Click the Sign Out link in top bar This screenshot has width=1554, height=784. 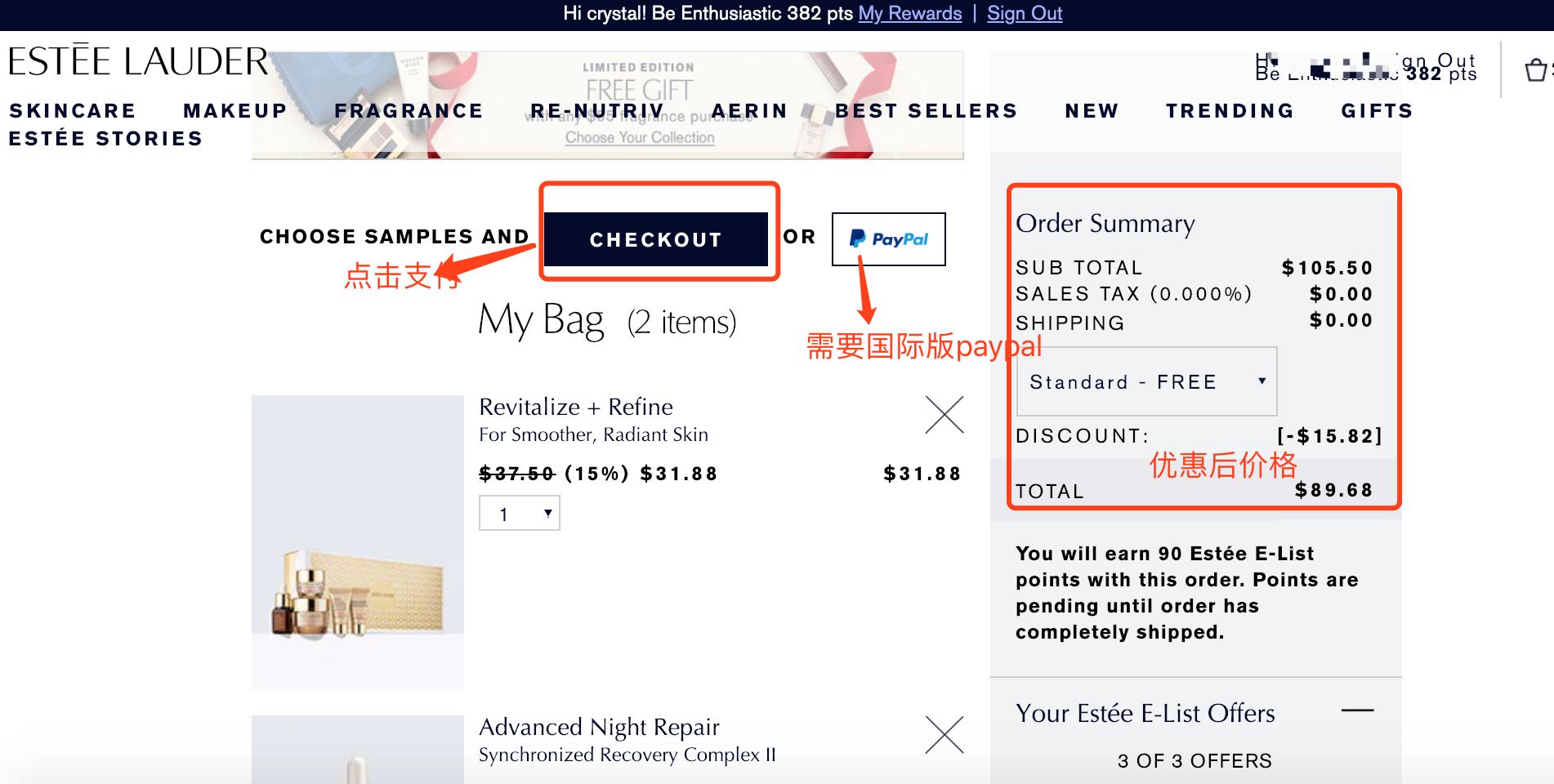(x=1025, y=14)
